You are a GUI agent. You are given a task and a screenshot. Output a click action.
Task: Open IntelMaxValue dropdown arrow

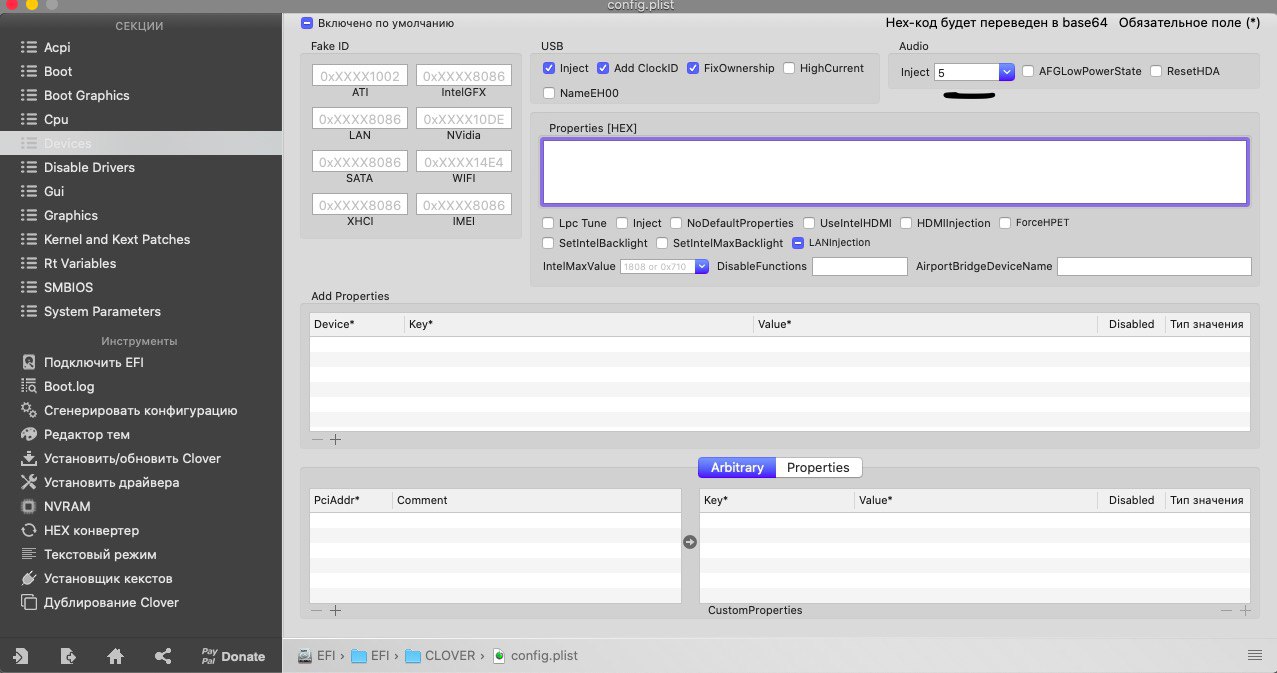pyautogui.click(x=702, y=266)
